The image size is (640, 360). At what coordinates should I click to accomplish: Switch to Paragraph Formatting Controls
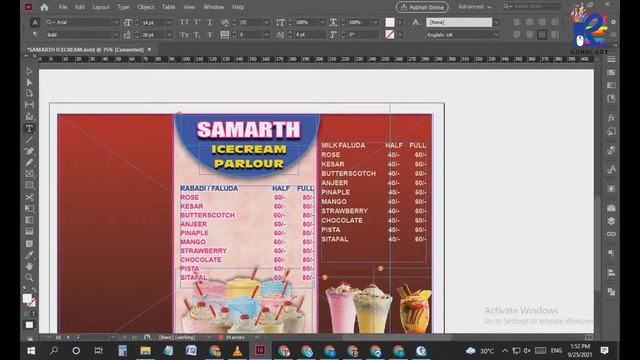[x=35, y=35]
